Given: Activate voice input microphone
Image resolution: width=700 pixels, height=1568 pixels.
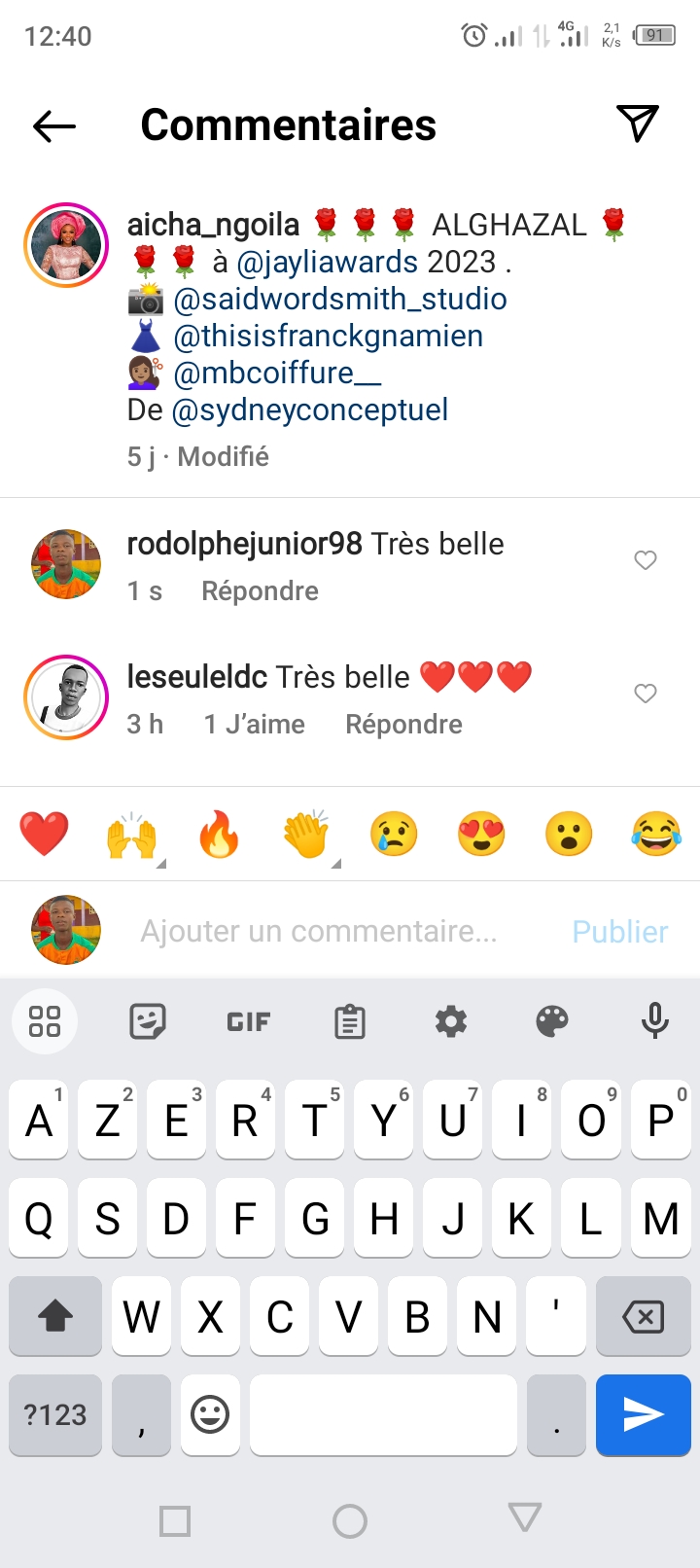Looking at the screenshot, I should [x=655, y=1020].
